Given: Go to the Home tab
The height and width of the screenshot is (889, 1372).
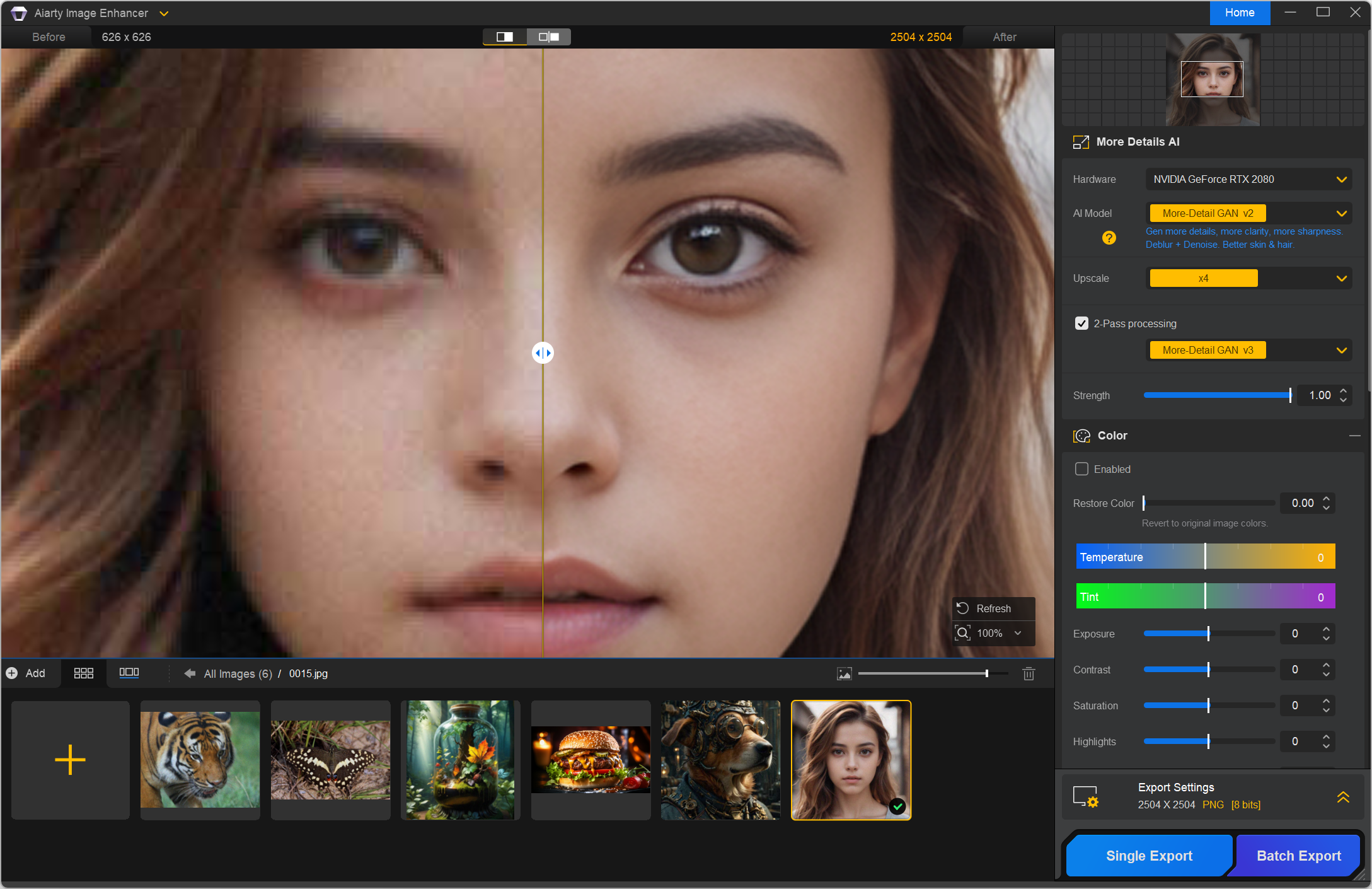Looking at the screenshot, I should pyautogui.click(x=1239, y=13).
